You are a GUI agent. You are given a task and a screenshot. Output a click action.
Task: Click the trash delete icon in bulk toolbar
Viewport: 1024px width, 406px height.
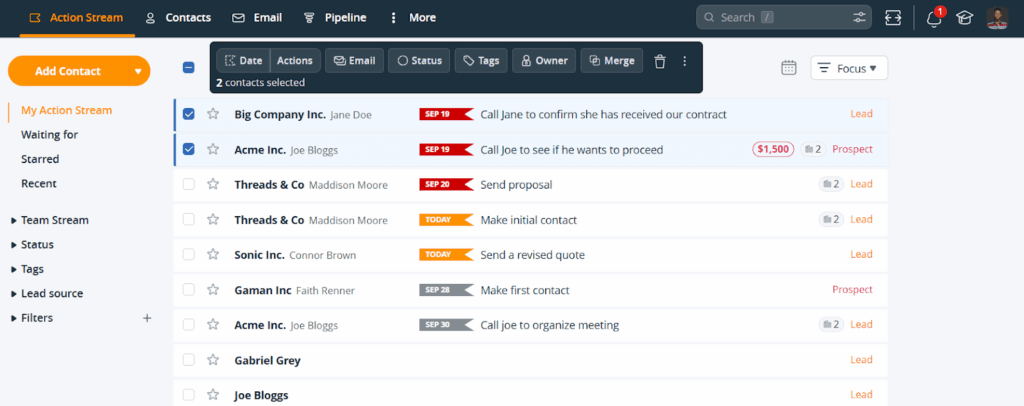click(659, 61)
